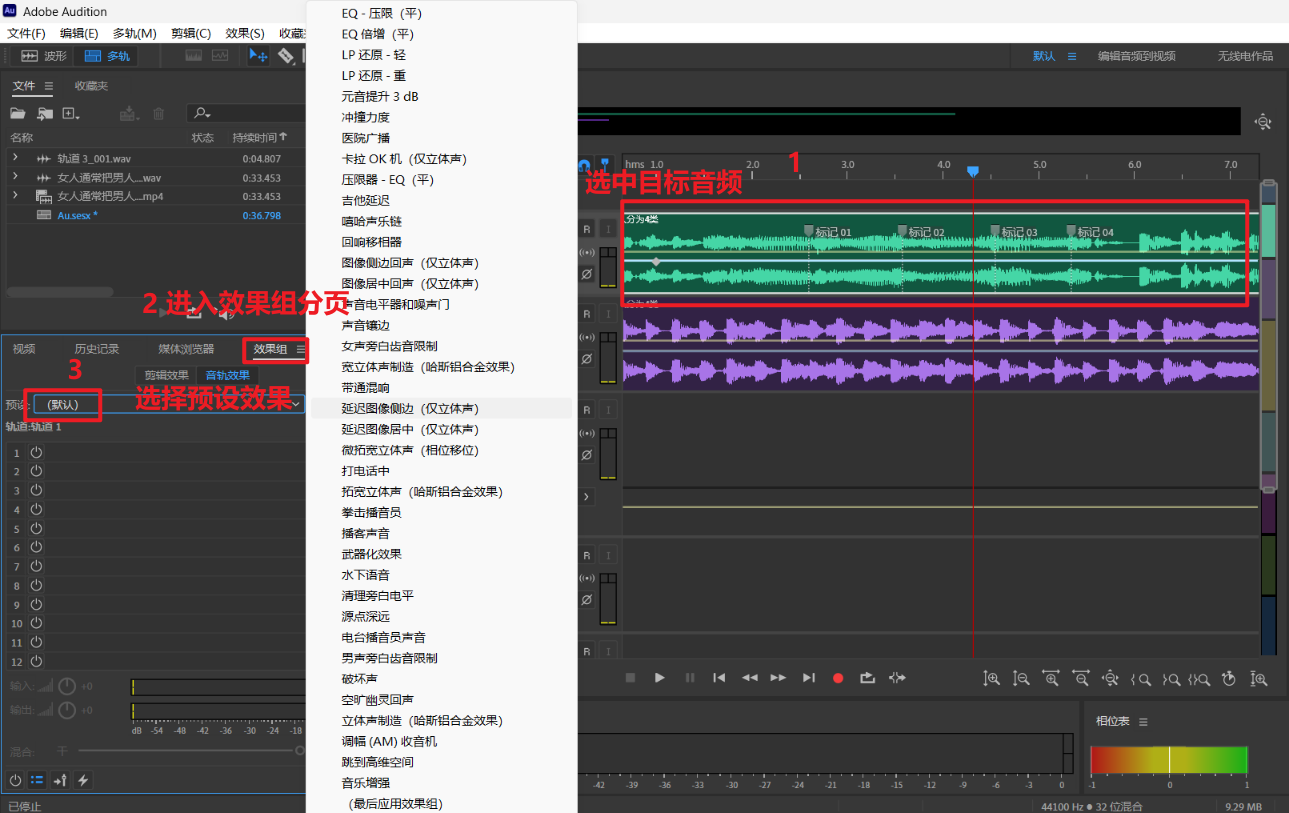
Task: Toggle loop playback icon
Action: point(867,678)
